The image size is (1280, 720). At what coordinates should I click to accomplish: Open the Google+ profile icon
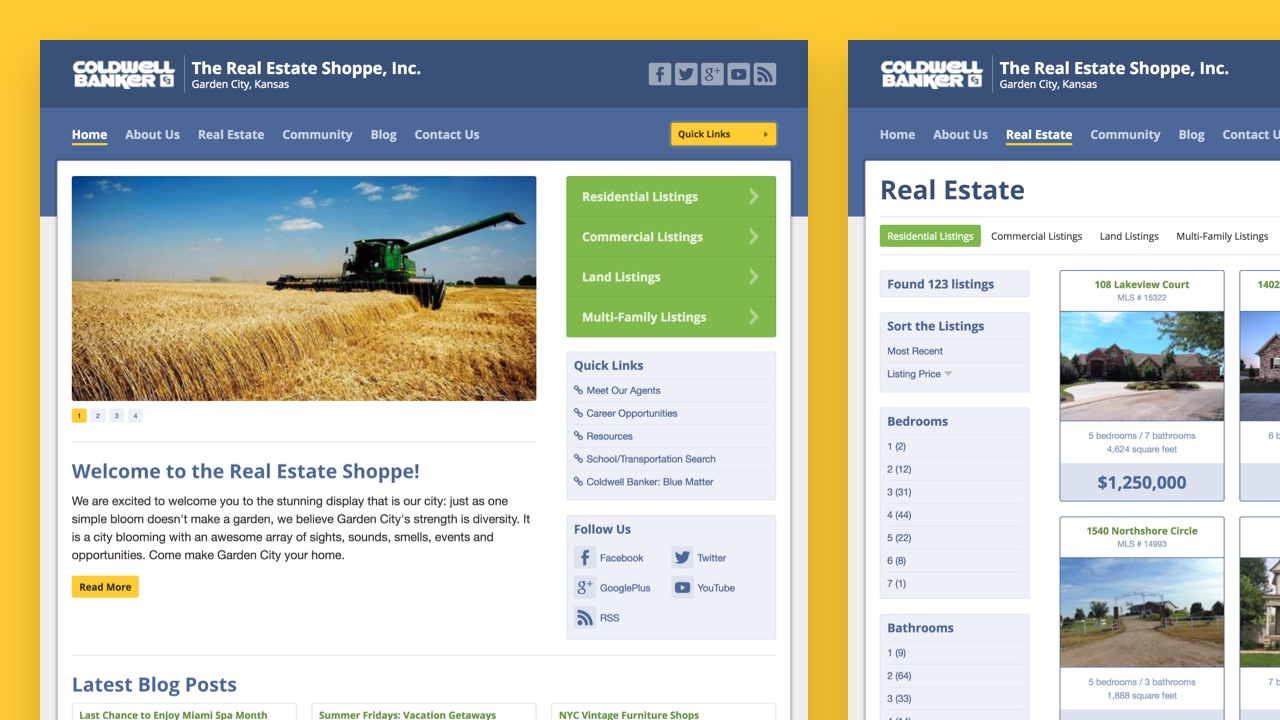click(x=712, y=74)
